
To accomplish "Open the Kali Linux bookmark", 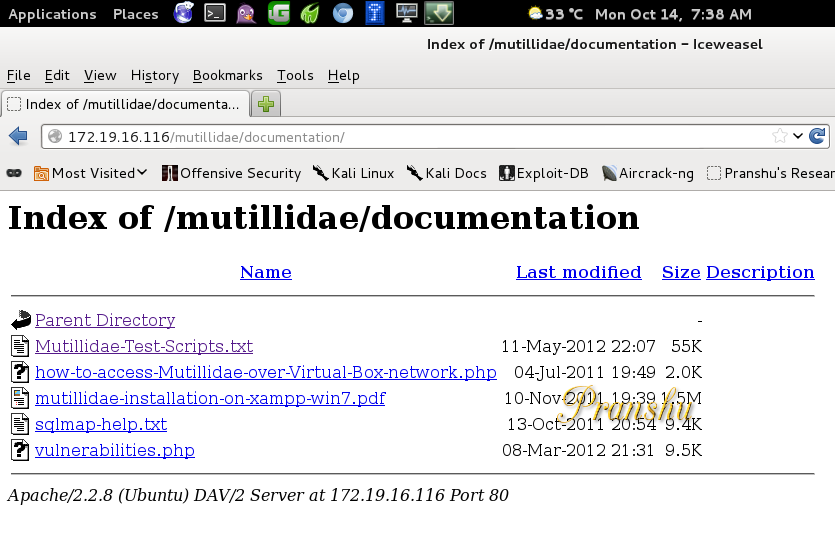I will pyautogui.click(x=353, y=173).
